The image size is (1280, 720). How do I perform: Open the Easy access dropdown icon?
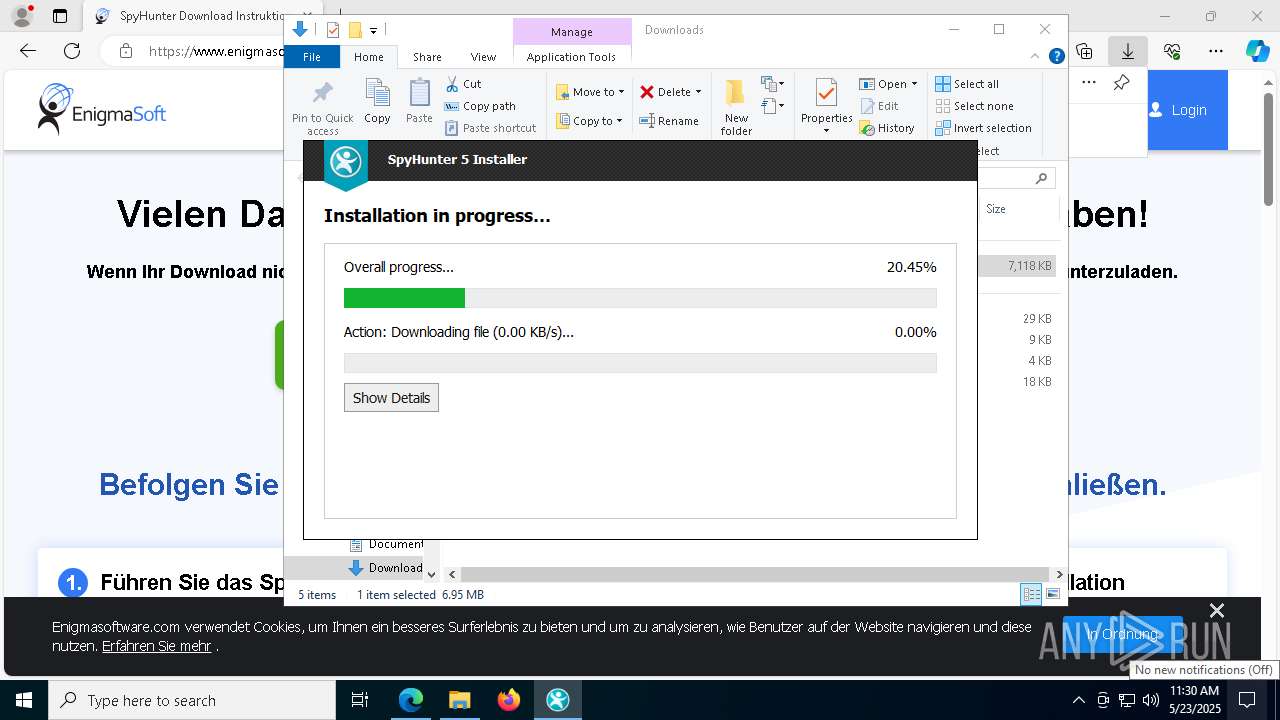[x=772, y=105]
